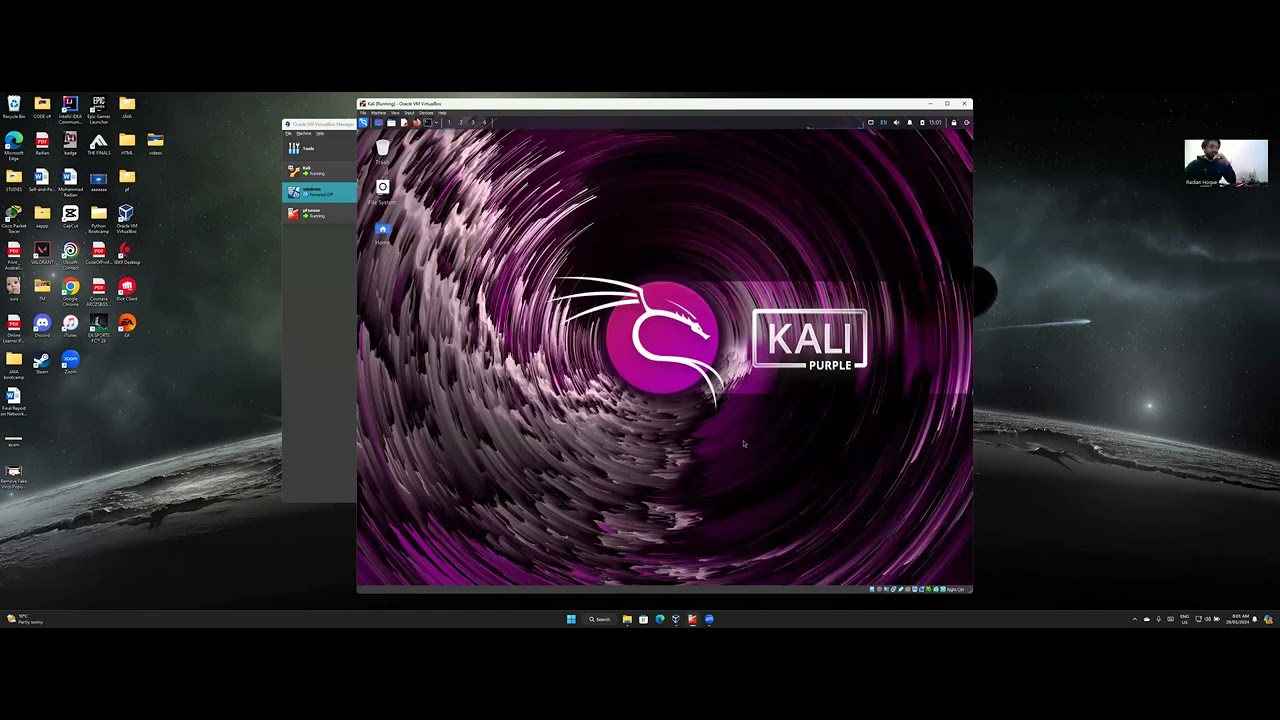Screen dimensions: 1280x720
Task: Open the taskbar weather widget
Action: pos(25,619)
